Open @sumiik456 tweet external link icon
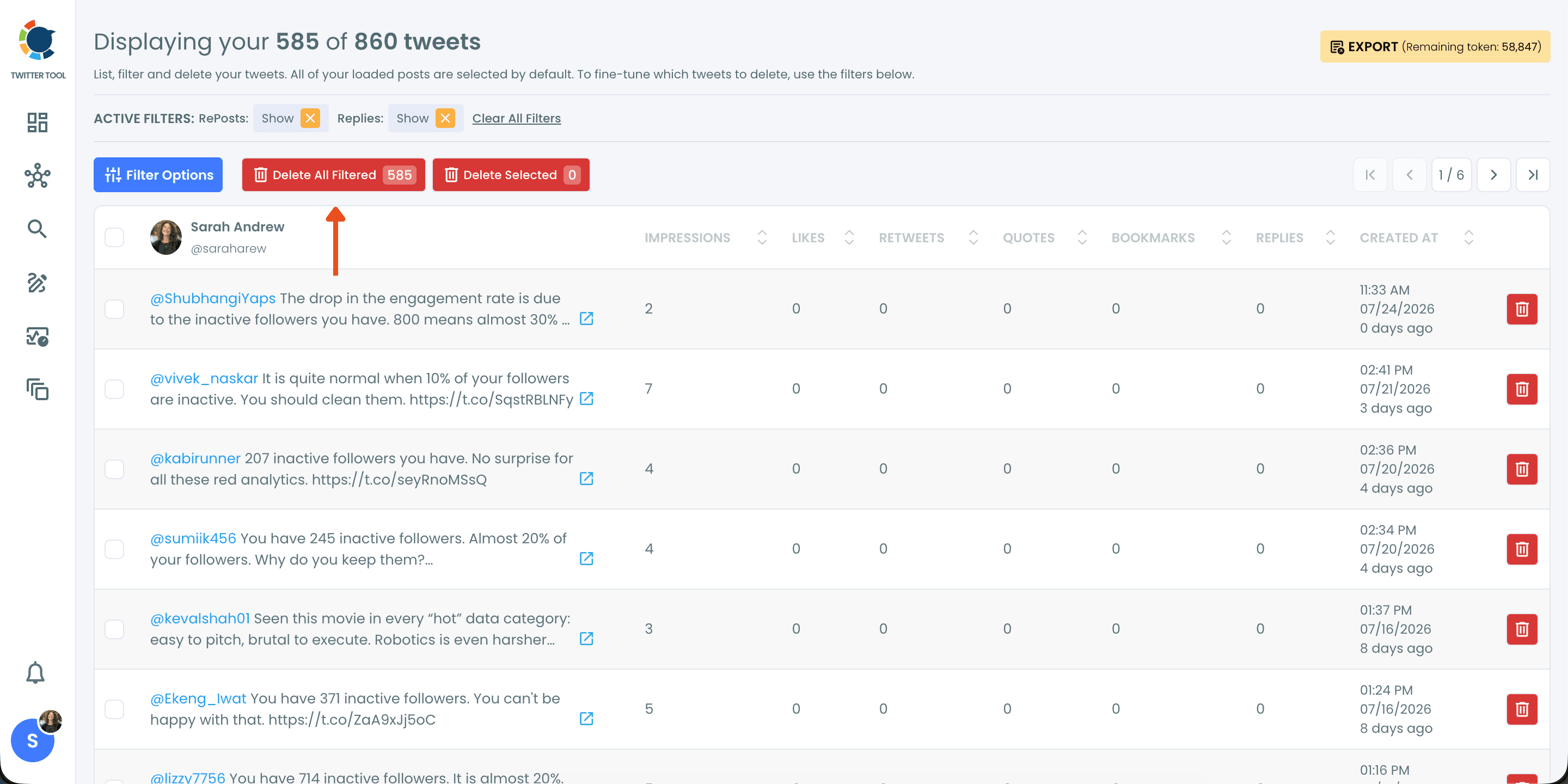1568x784 pixels. coord(586,559)
